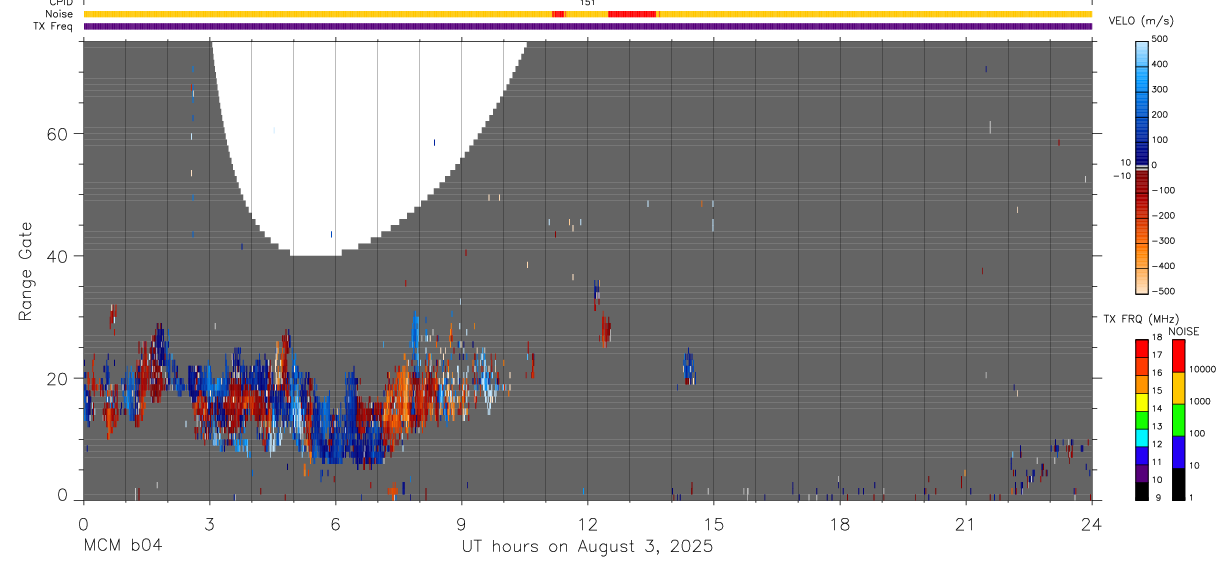Click the Range Gate tick label 20
The image size is (1228, 567).
pyautogui.click(x=59, y=378)
